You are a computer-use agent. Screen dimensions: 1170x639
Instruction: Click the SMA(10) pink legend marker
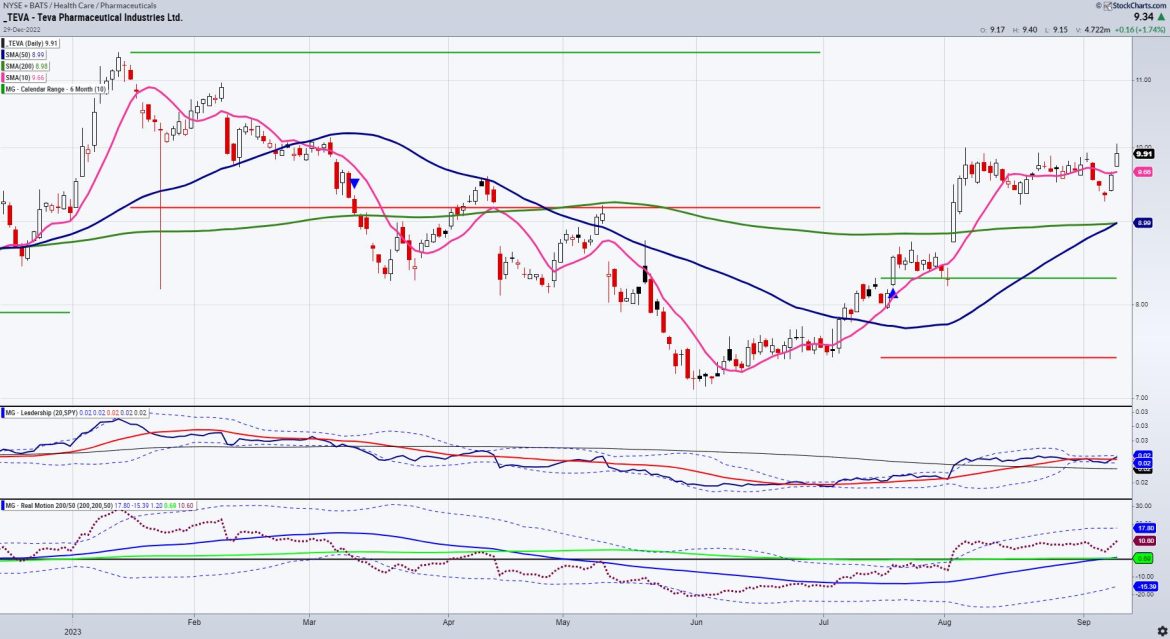[x=4, y=76]
